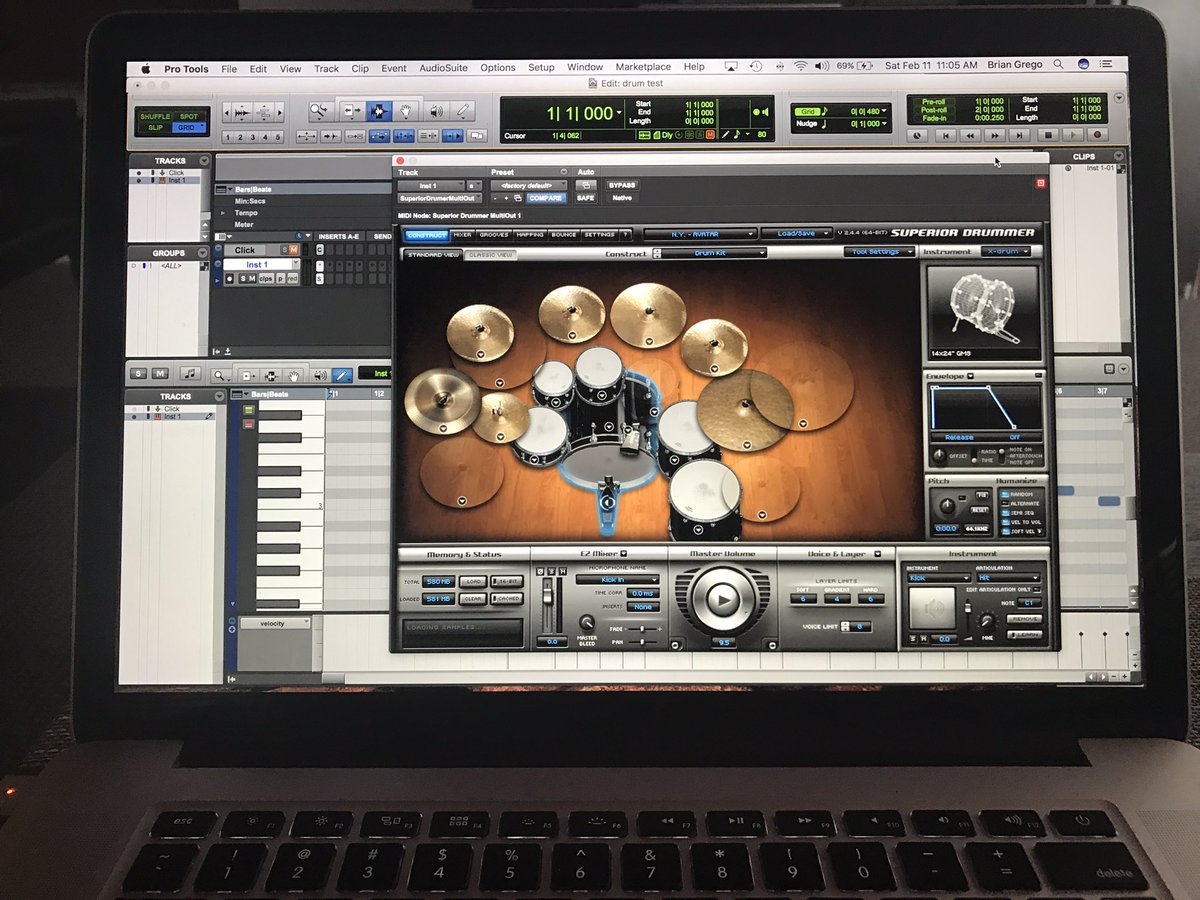The image size is (1200, 900).
Task: Switch to the MIXER tab
Action: pyautogui.click(x=462, y=235)
